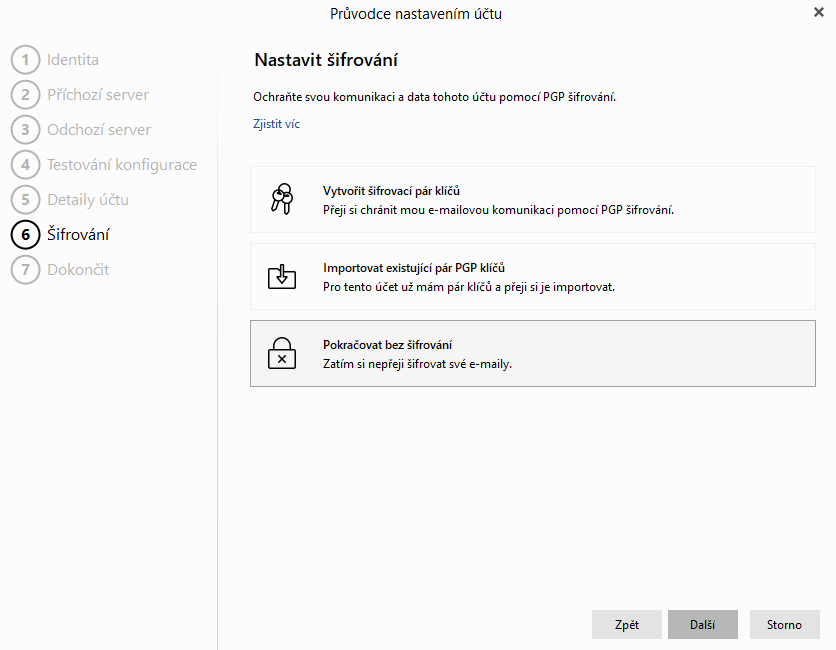Close the account setup wizard window
The height and width of the screenshot is (650, 836).
pyautogui.click(x=819, y=12)
